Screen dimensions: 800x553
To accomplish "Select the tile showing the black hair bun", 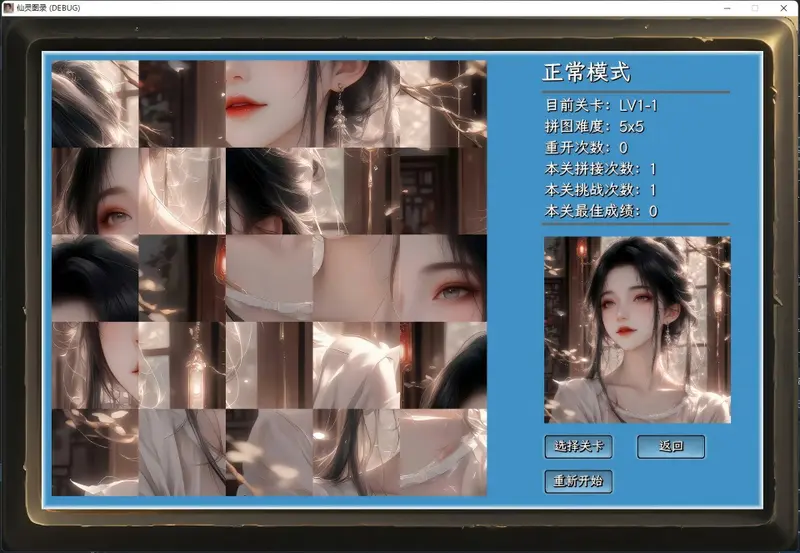I will point(268,191).
